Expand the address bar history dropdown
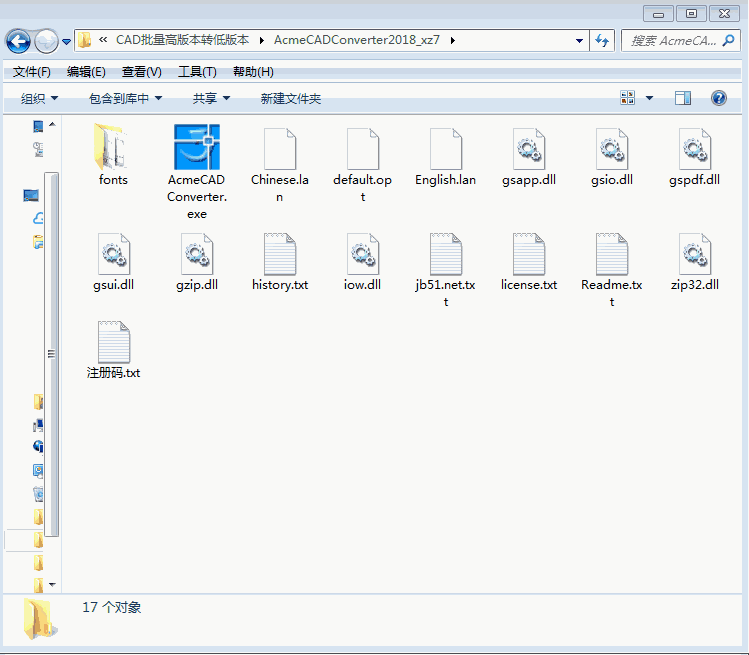The image size is (749, 655). click(x=579, y=41)
